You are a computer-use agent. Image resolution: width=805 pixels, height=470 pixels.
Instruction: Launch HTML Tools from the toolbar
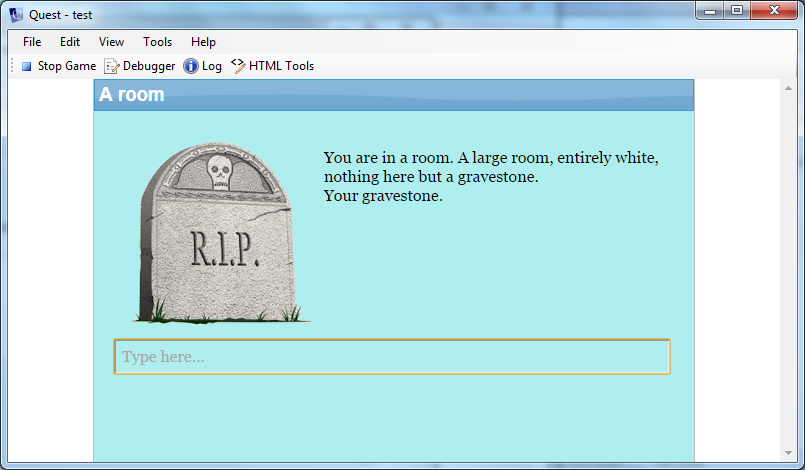tap(238, 66)
